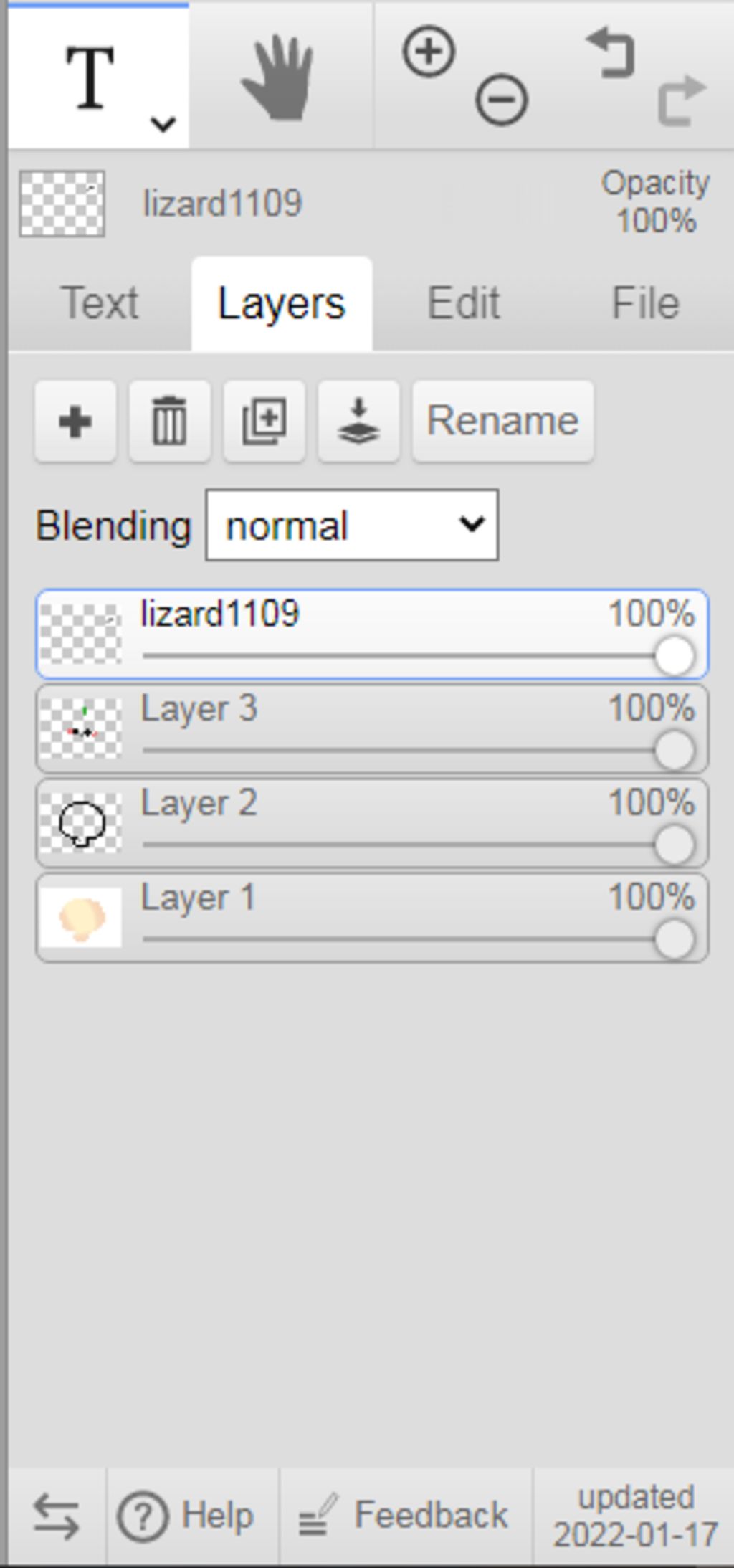Viewport: 734px width, 1568px height.
Task: Select the Text tool
Action: click(90, 77)
